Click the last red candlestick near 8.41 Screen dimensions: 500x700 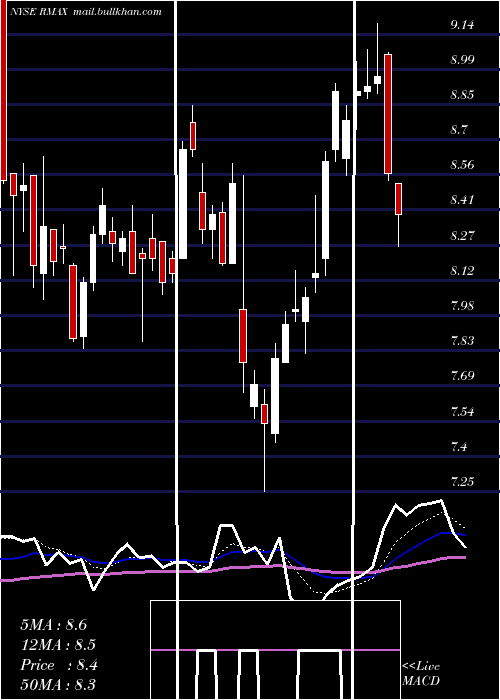point(398,214)
